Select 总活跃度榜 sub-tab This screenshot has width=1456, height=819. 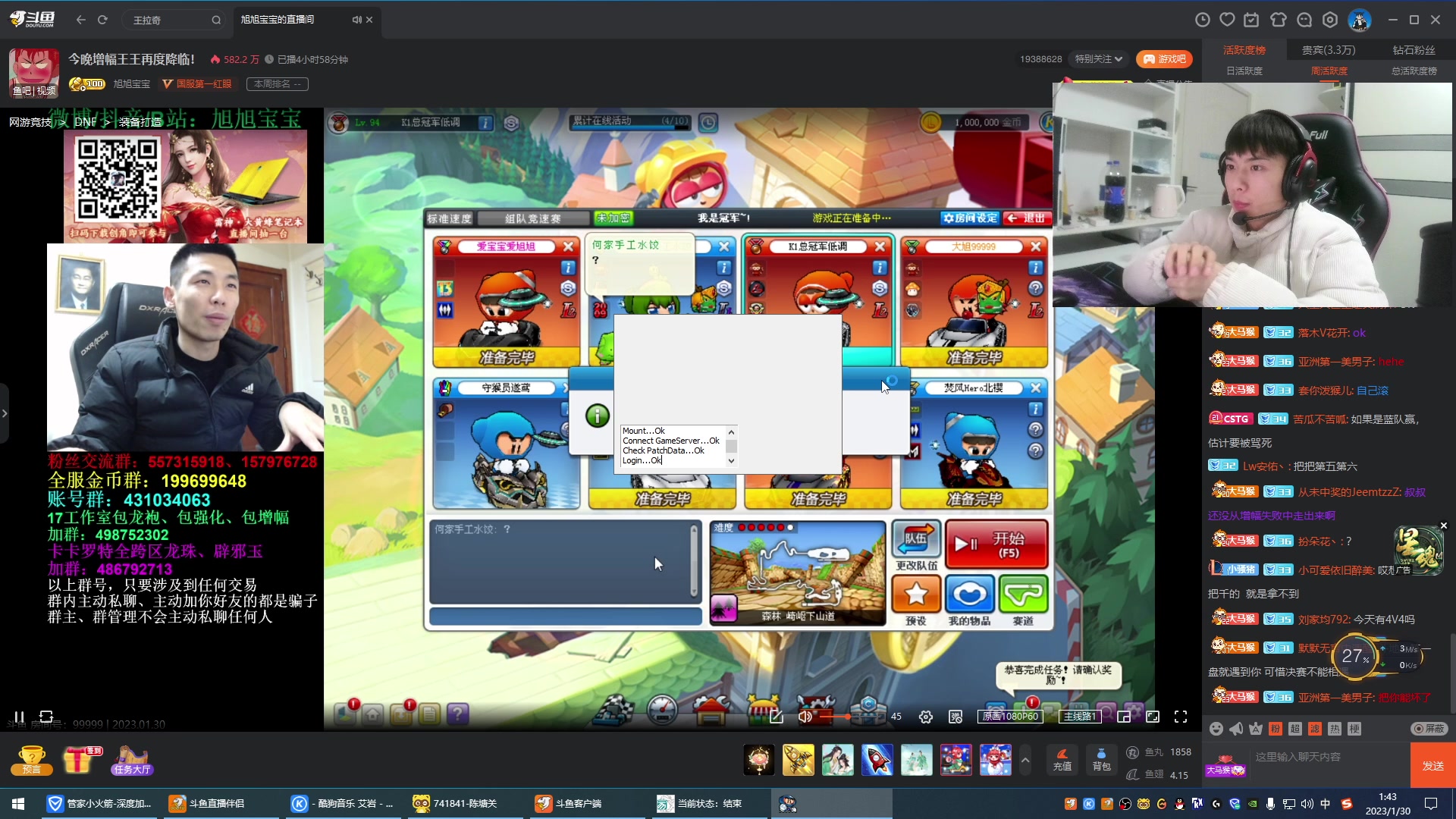coord(1414,71)
